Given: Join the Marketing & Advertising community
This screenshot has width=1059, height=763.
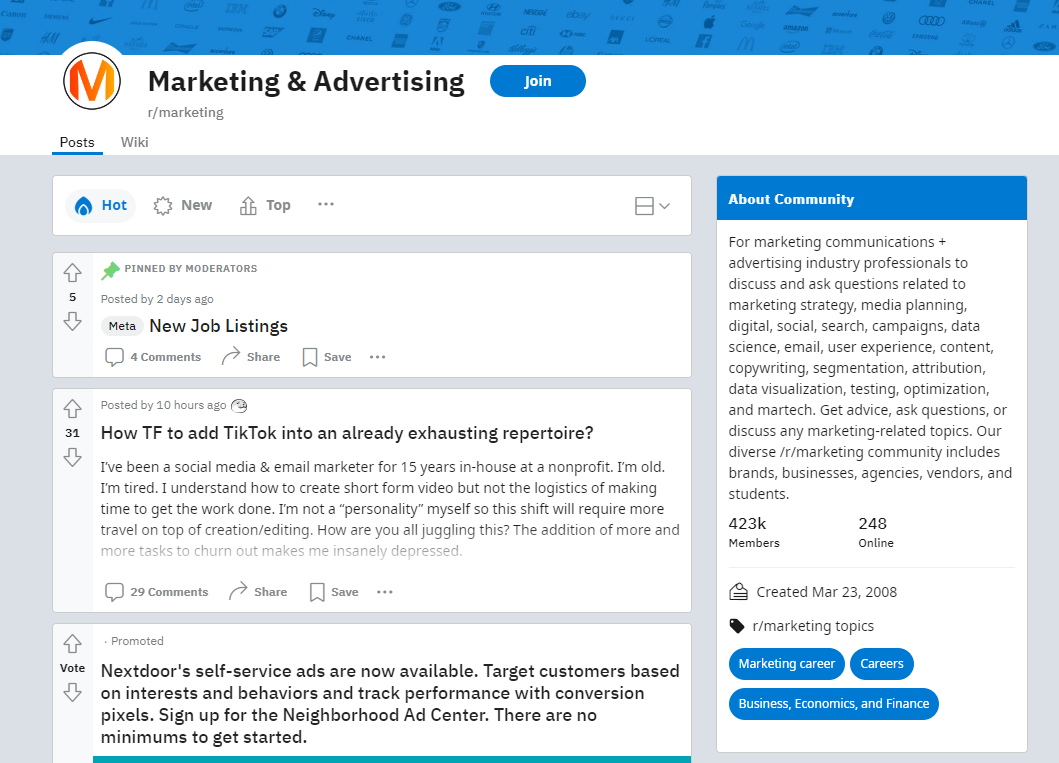Looking at the screenshot, I should (537, 81).
